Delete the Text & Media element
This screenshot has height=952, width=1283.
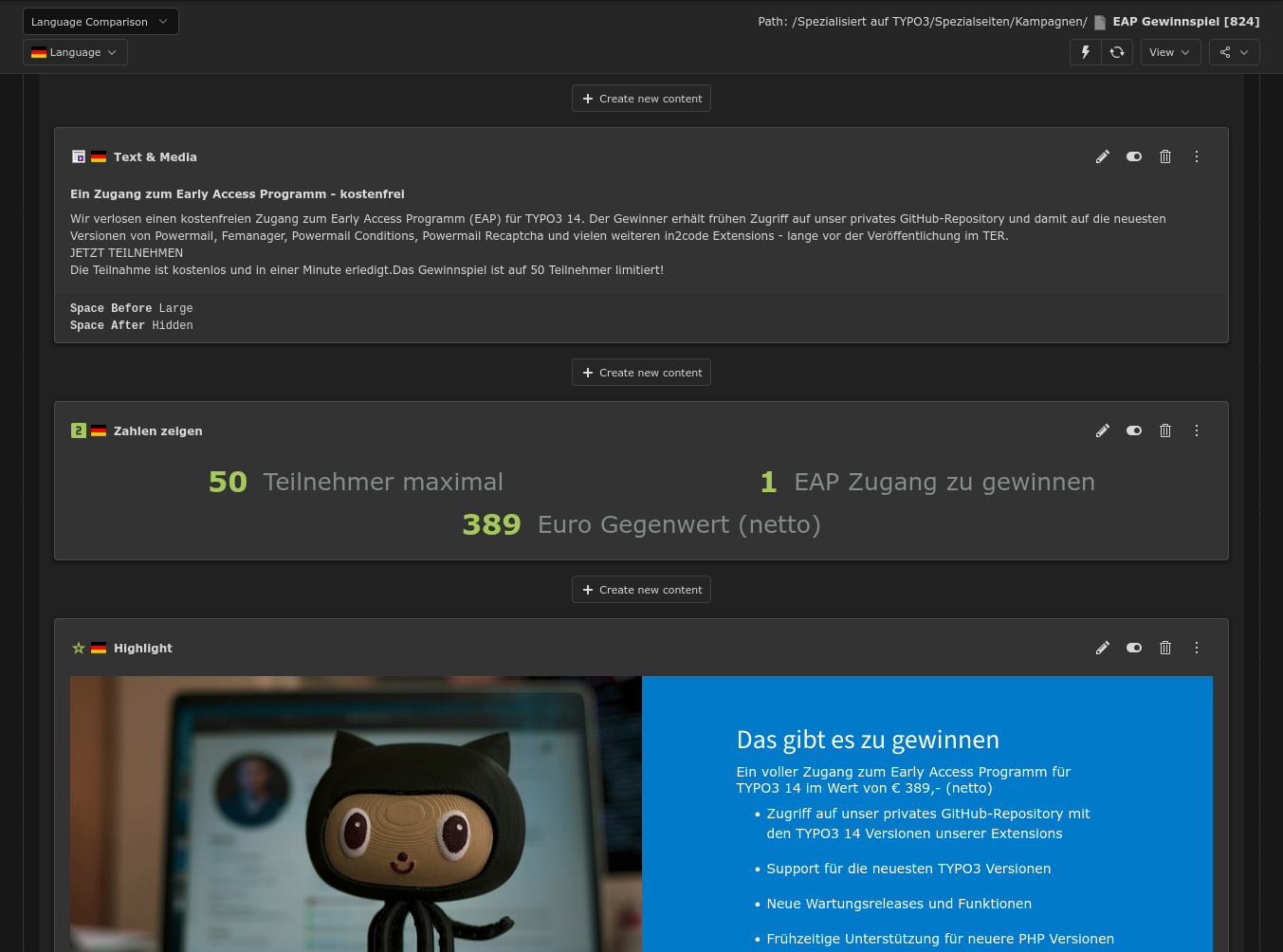(x=1165, y=156)
